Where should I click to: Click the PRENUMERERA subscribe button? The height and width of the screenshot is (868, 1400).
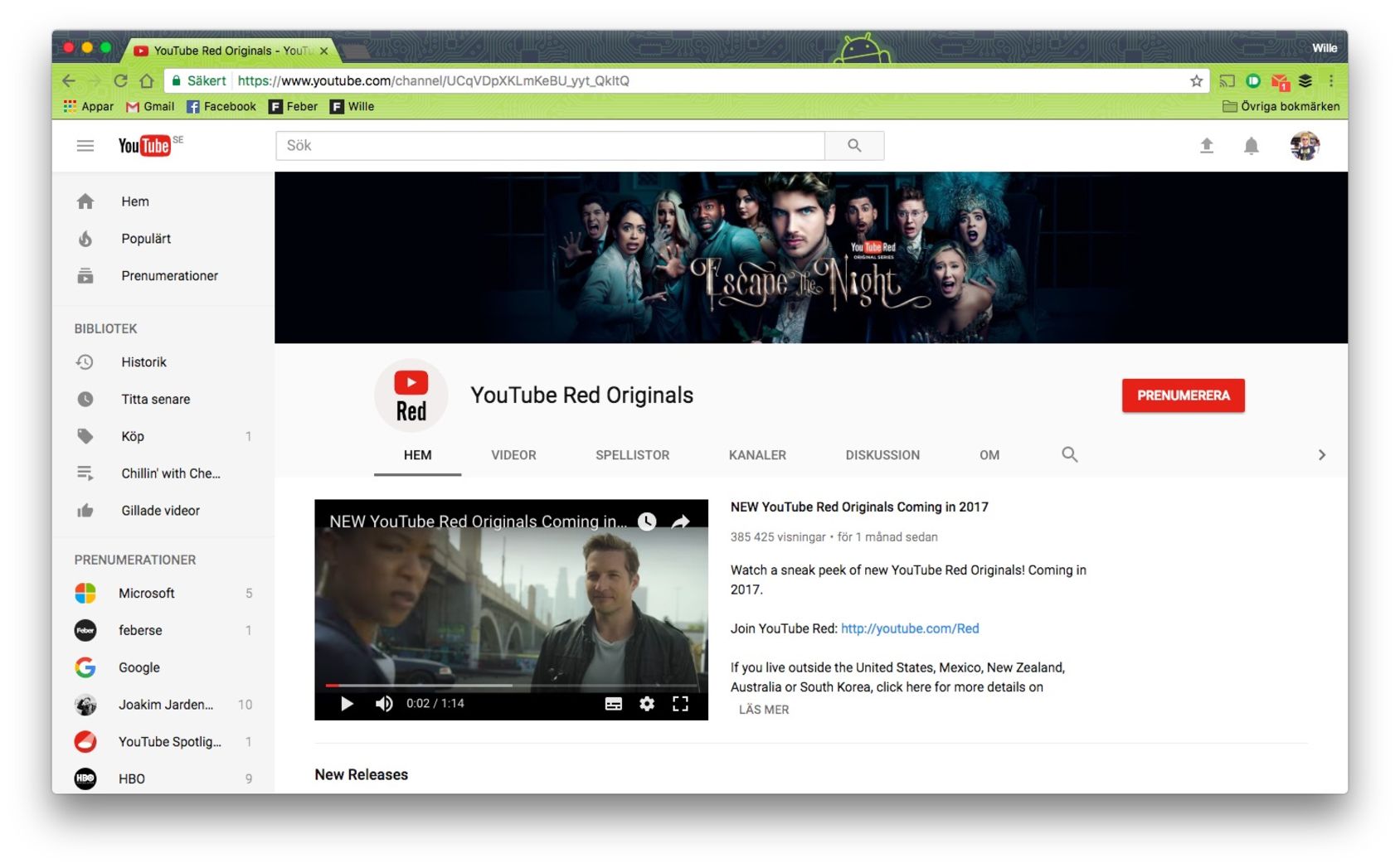[1184, 395]
